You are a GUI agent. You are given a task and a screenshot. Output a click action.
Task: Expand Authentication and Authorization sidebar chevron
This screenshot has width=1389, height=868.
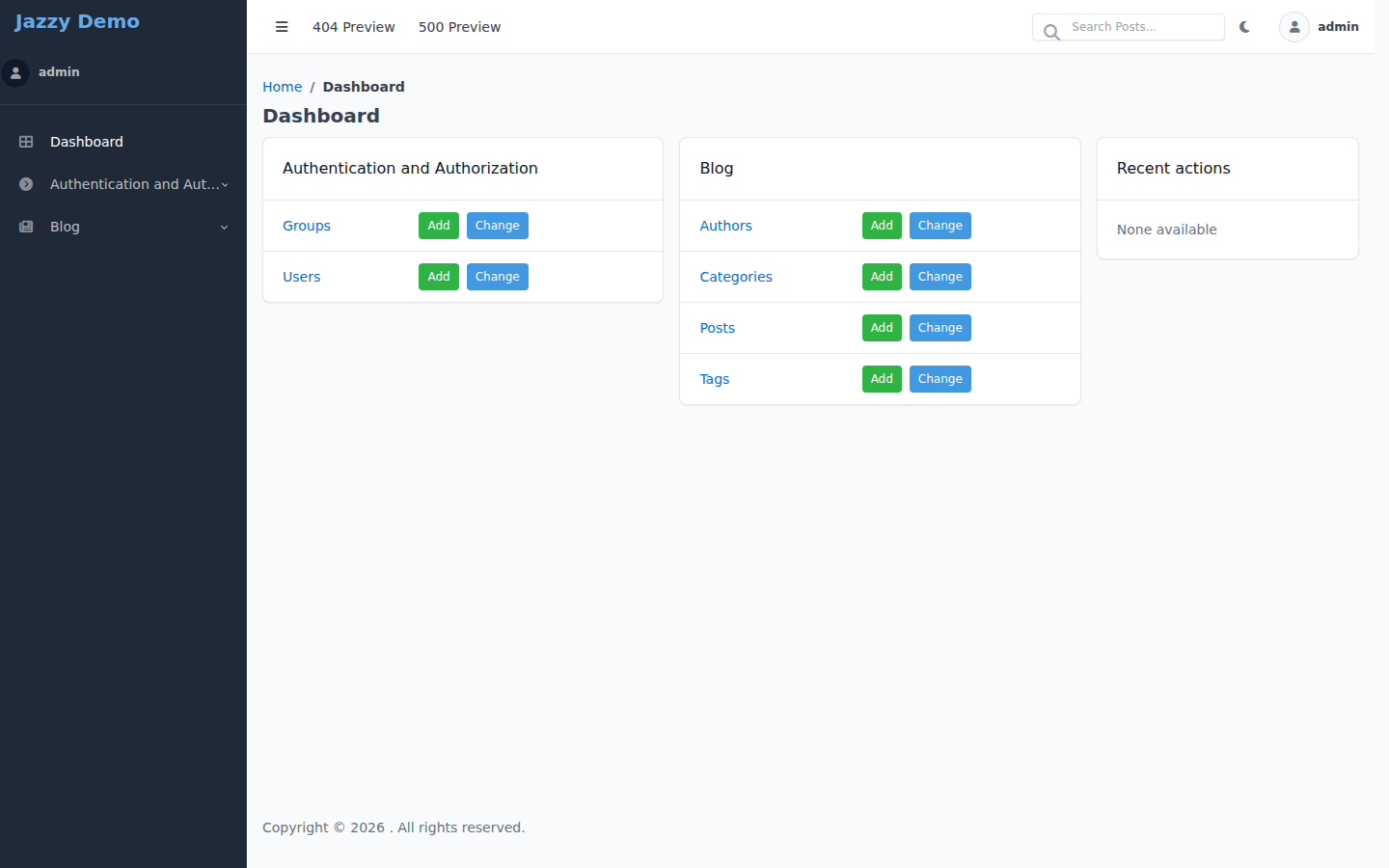click(x=225, y=184)
